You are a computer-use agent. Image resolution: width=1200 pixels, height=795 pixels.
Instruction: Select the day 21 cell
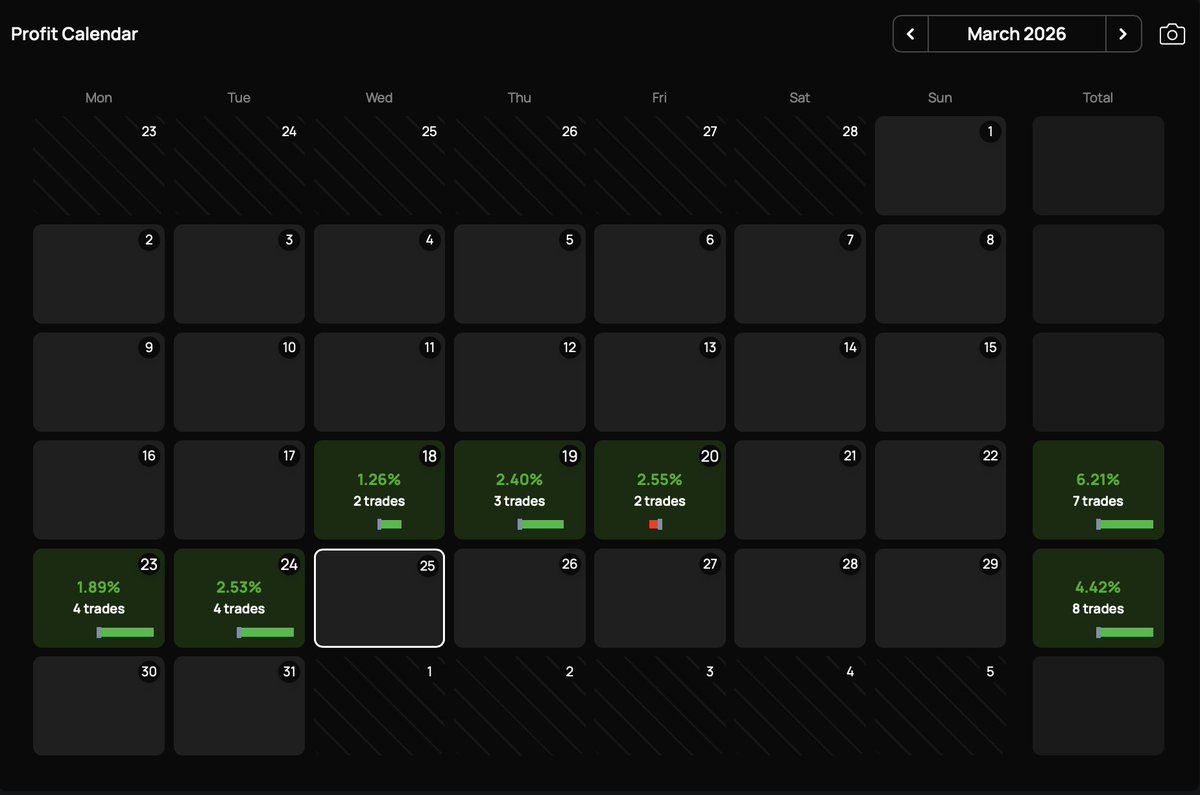click(800, 490)
